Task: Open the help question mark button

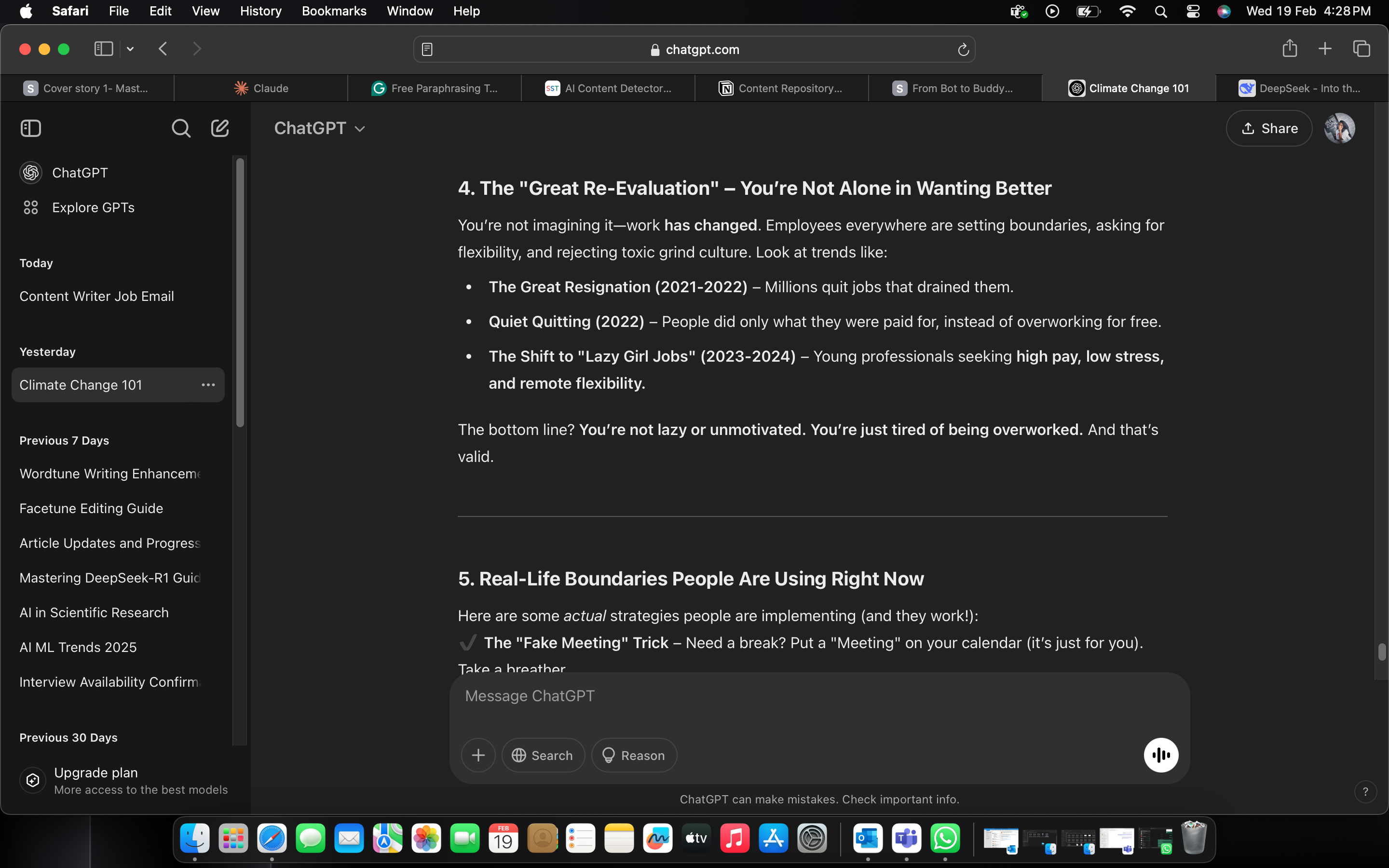Action: [x=1365, y=792]
